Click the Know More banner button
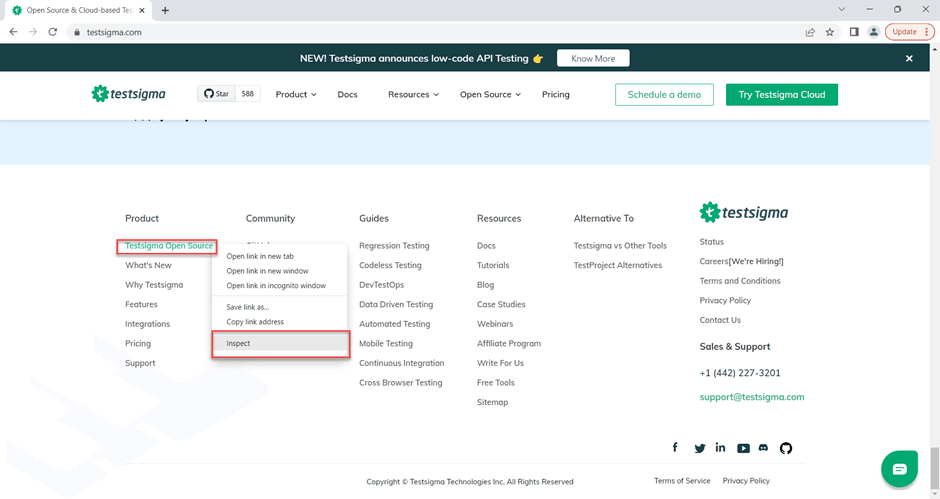The width and height of the screenshot is (940, 499). (593, 58)
